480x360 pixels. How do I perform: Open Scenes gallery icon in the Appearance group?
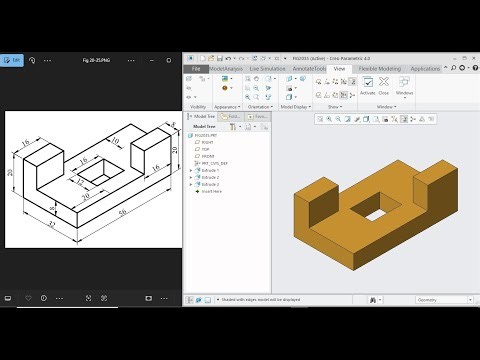click(x=225, y=79)
